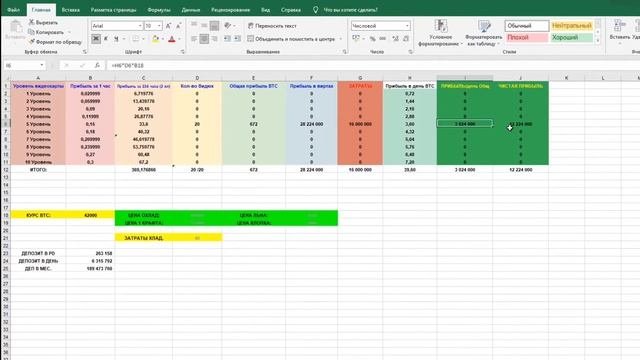
Task: Open the Merge and Center dropdown arrow
Action: 340,39
